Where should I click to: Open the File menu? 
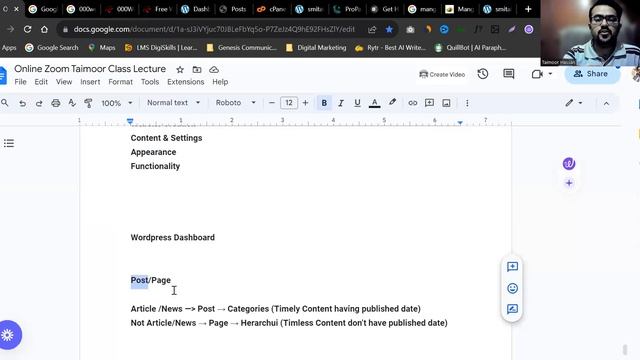(x=20, y=82)
